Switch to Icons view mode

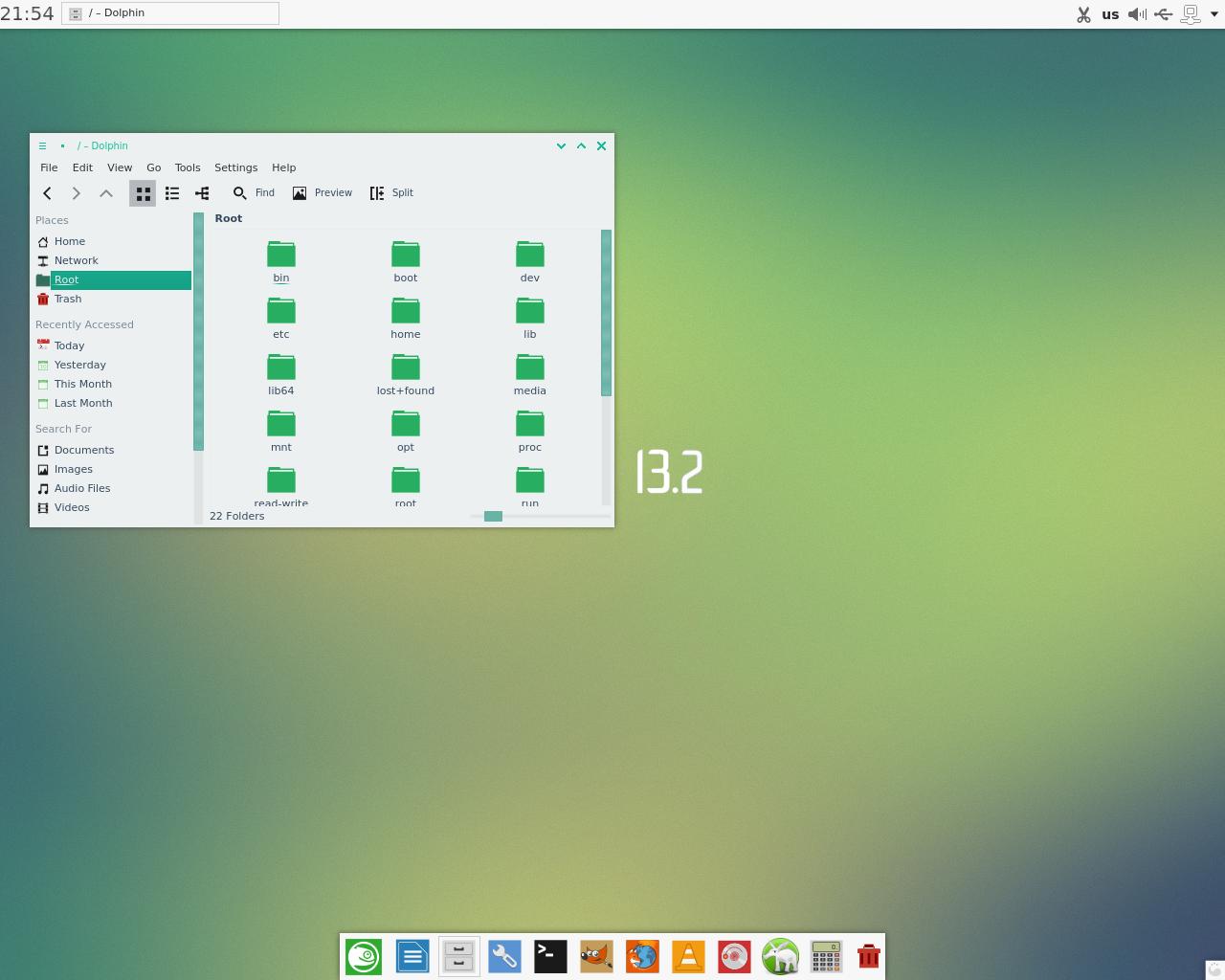click(x=143, y=193)
